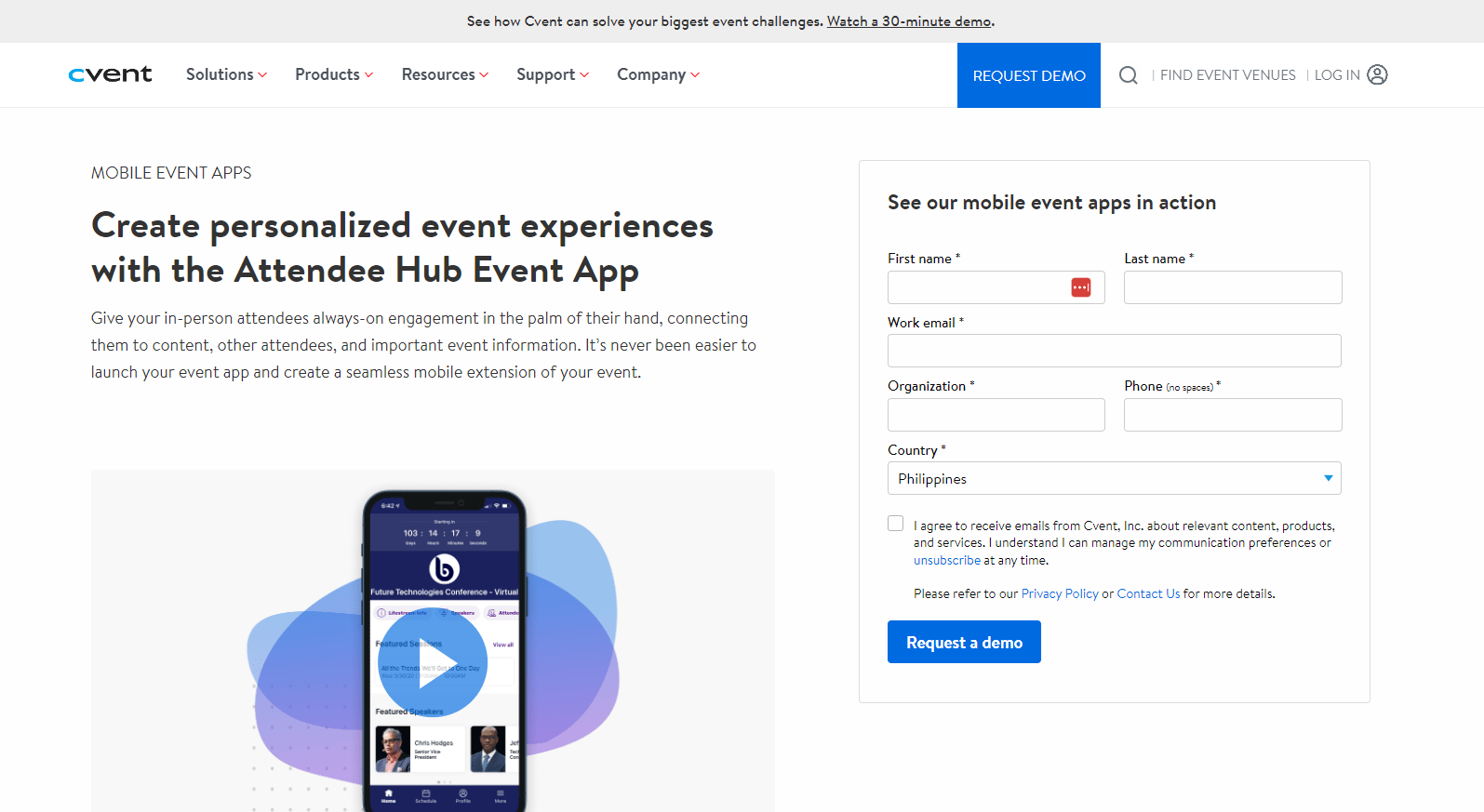Open the Country dropdown
1484x812 pixels.
coord(1114,478)
